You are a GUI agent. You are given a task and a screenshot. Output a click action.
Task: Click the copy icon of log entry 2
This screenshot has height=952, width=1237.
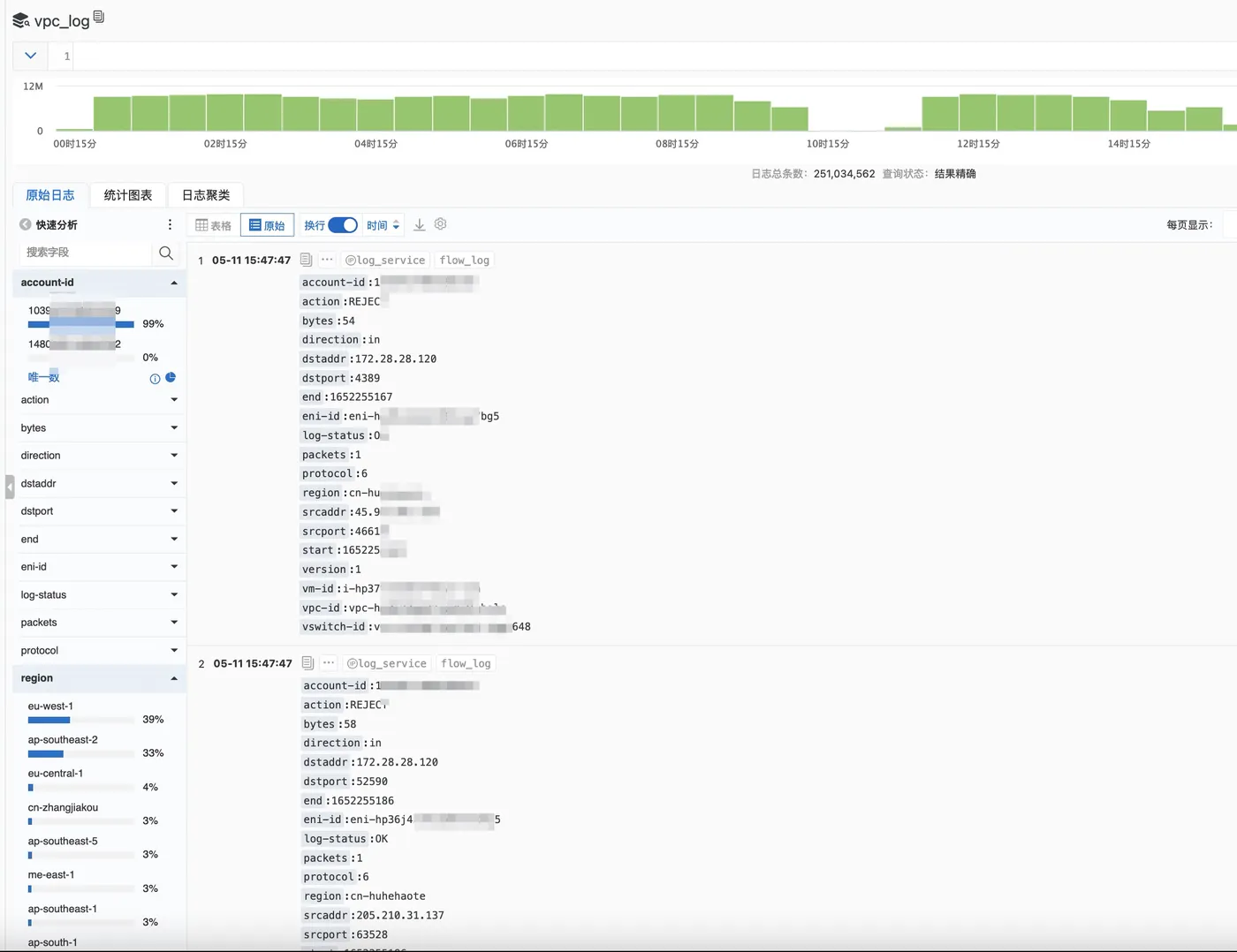point(307,663)
